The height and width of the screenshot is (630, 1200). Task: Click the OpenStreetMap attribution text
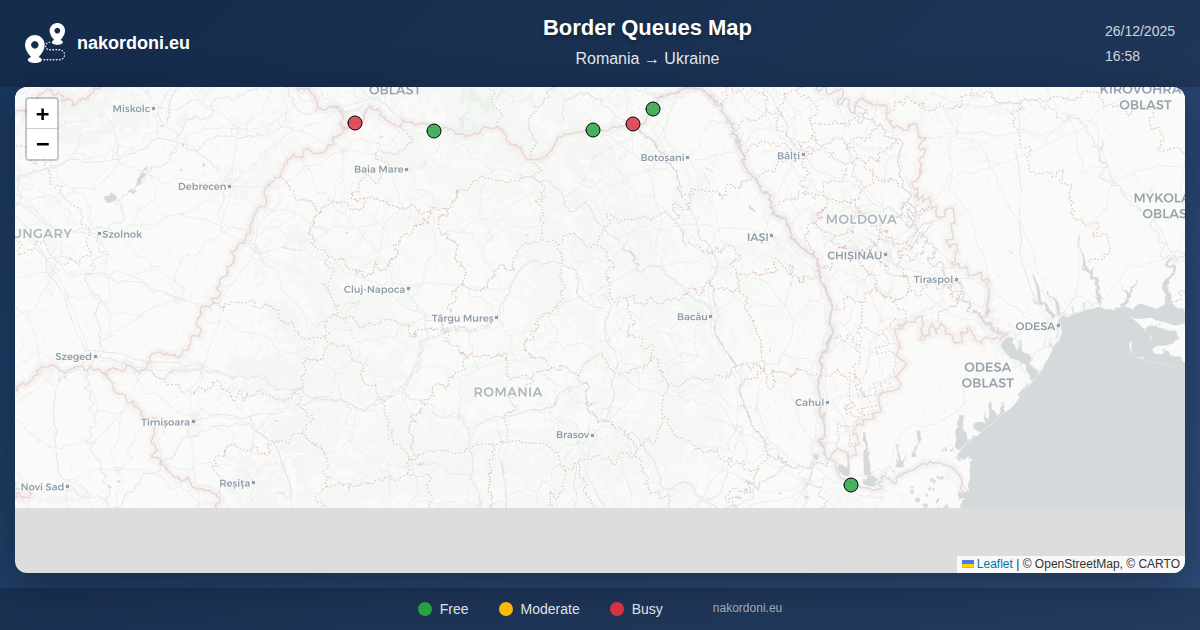(x=1077, y=564)
